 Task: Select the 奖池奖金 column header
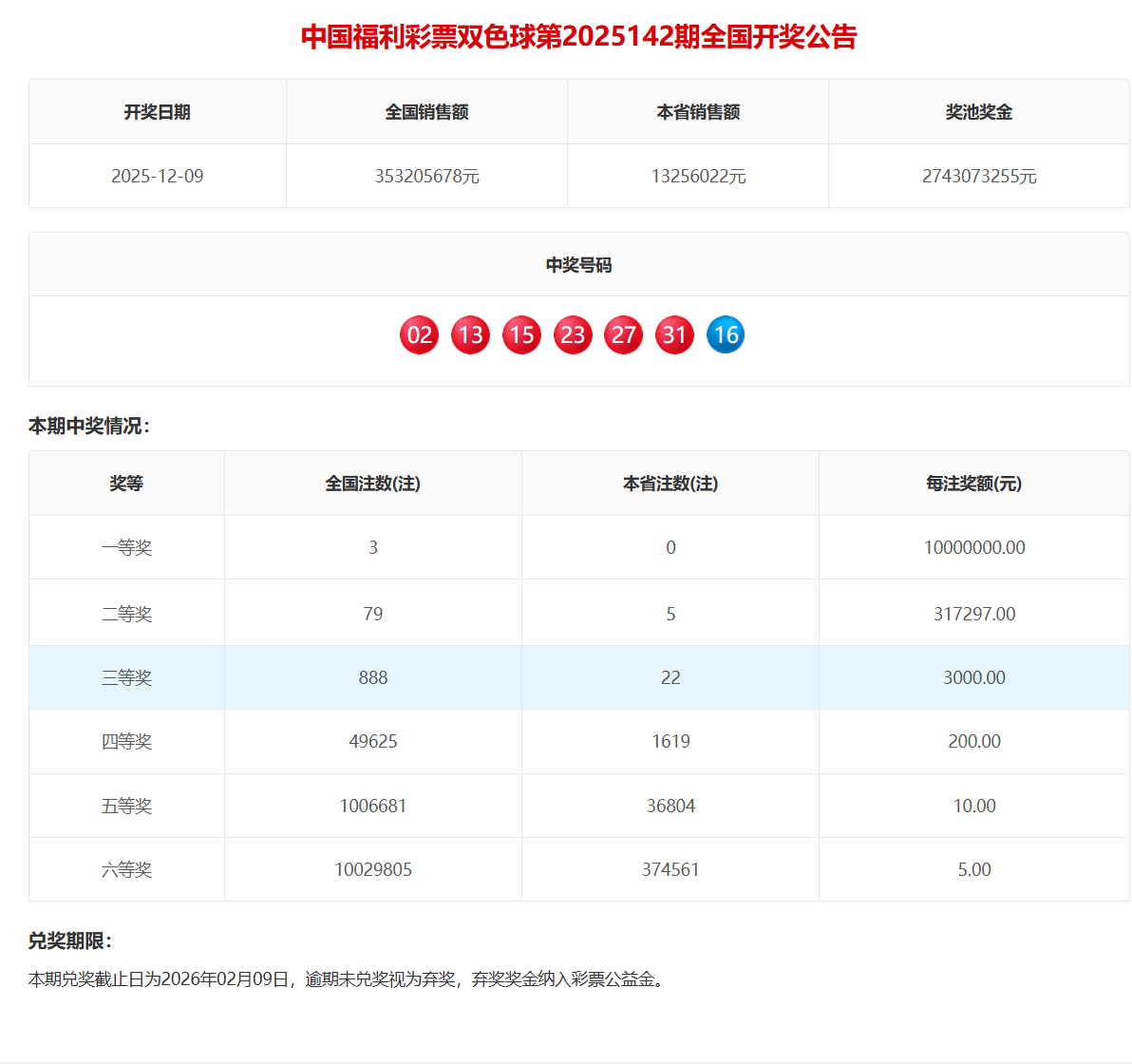[x=979, y=112]
